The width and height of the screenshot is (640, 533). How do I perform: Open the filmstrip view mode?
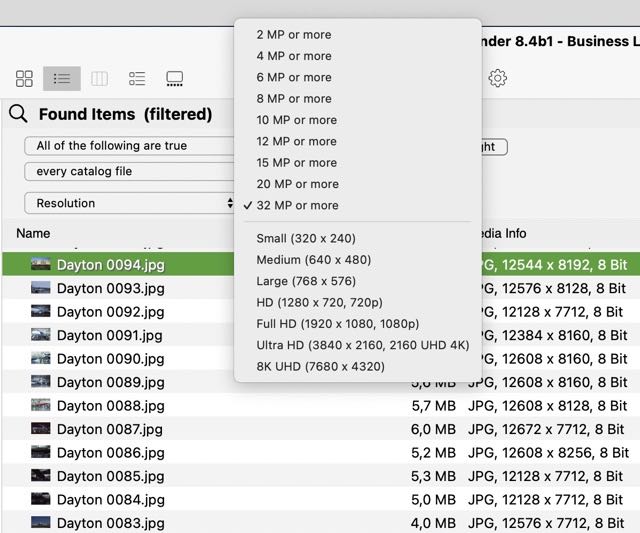pyautogui.click(x=175, y=78)
